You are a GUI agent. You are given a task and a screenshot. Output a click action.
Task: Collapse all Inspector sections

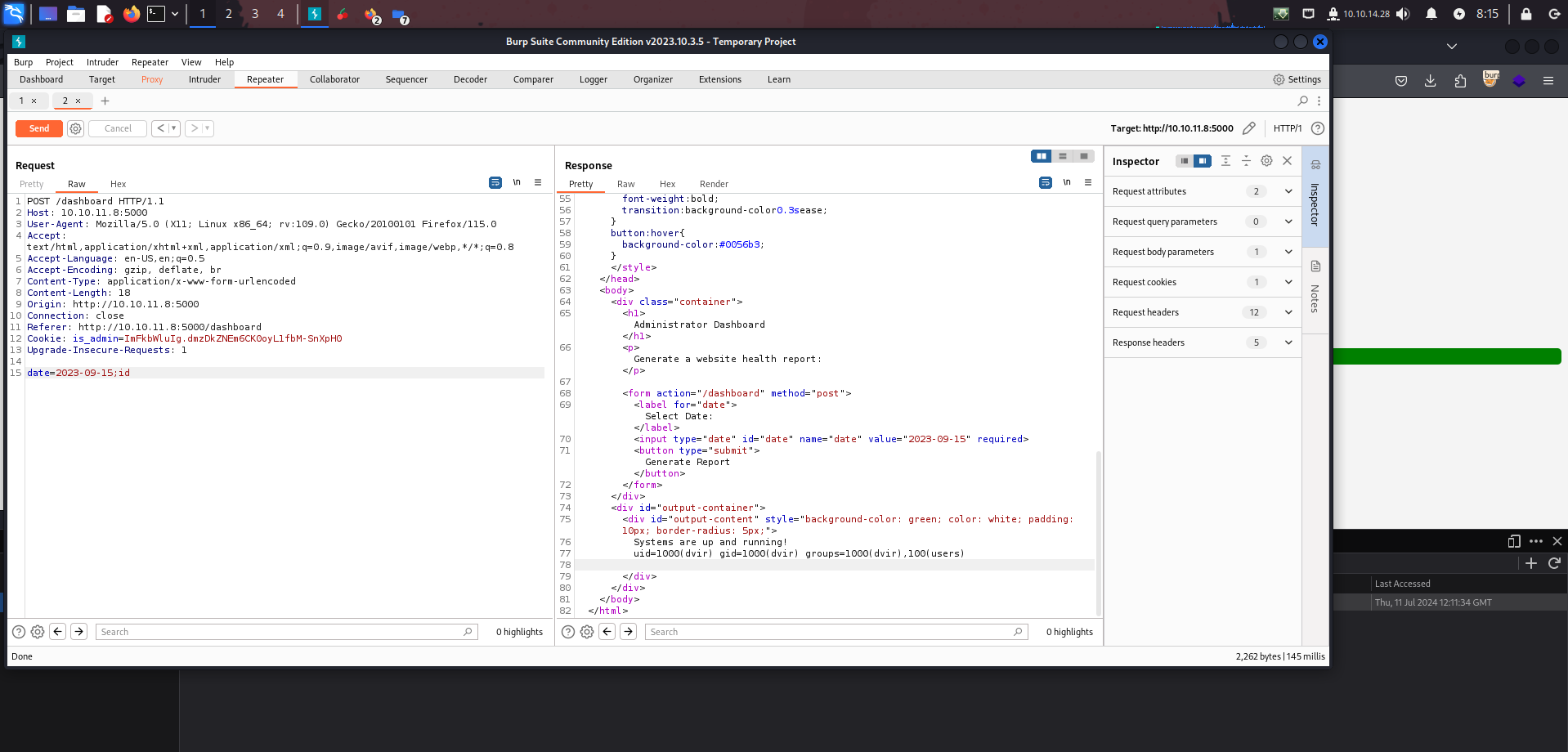tap(1246, 161)
